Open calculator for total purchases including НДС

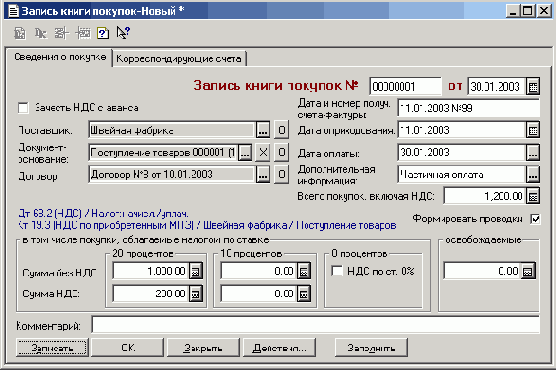(533, 196)
